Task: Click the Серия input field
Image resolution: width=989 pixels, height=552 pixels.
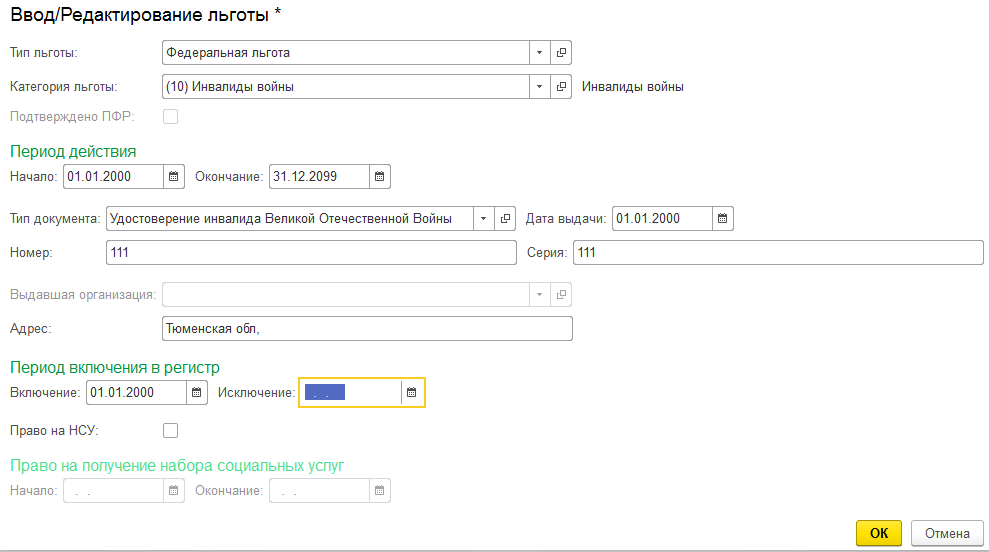Action: tap(777, 253)
